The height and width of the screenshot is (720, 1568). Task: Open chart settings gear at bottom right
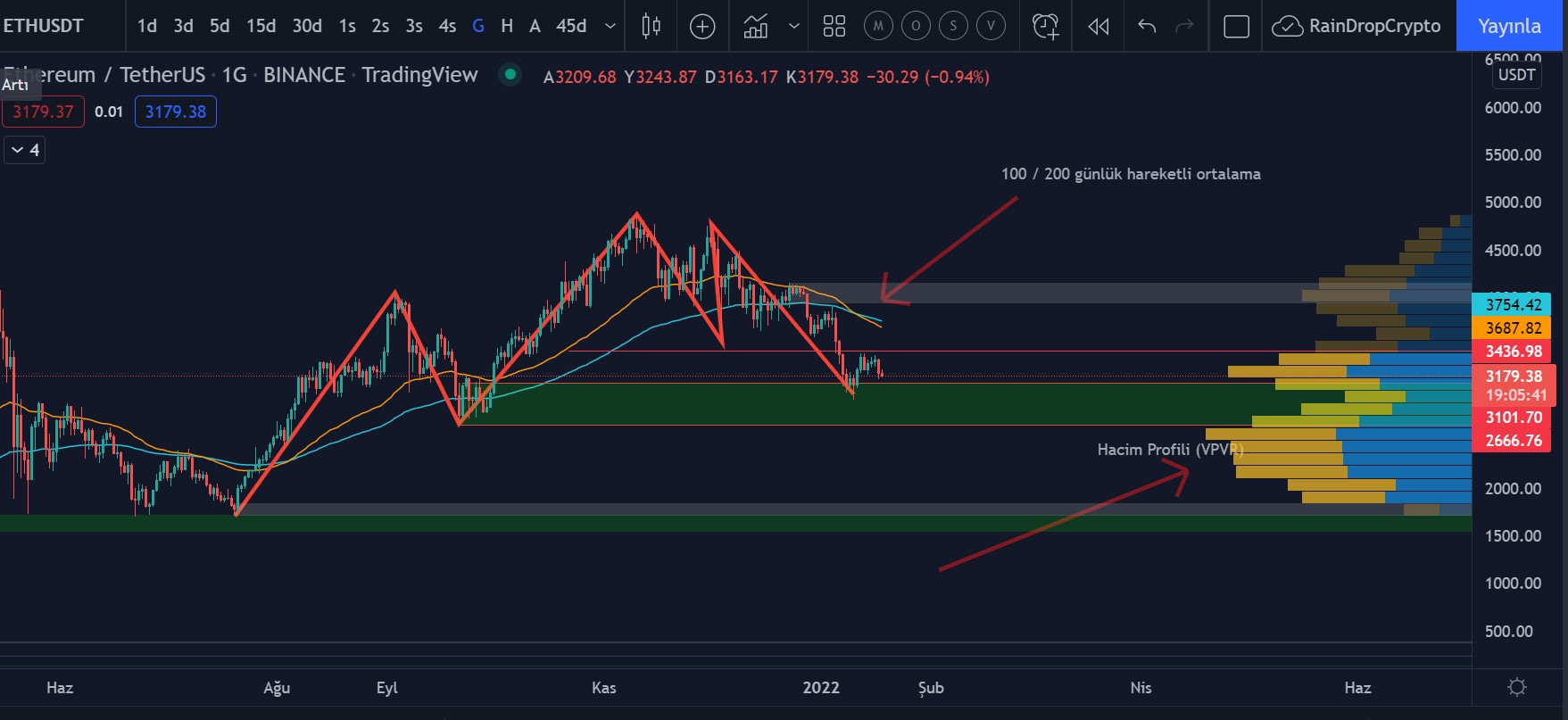tap(1516, 687)
